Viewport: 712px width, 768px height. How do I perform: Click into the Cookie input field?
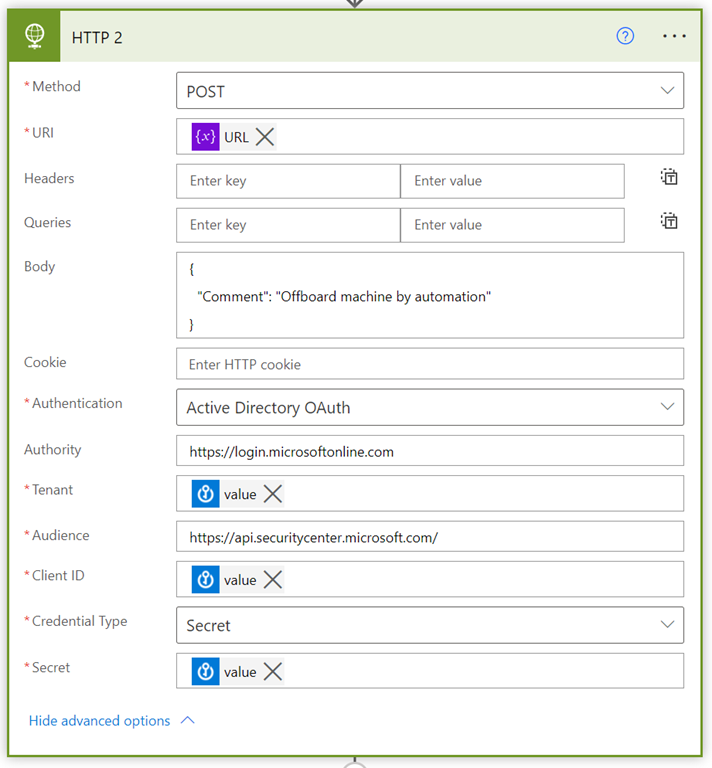point(430,364)
